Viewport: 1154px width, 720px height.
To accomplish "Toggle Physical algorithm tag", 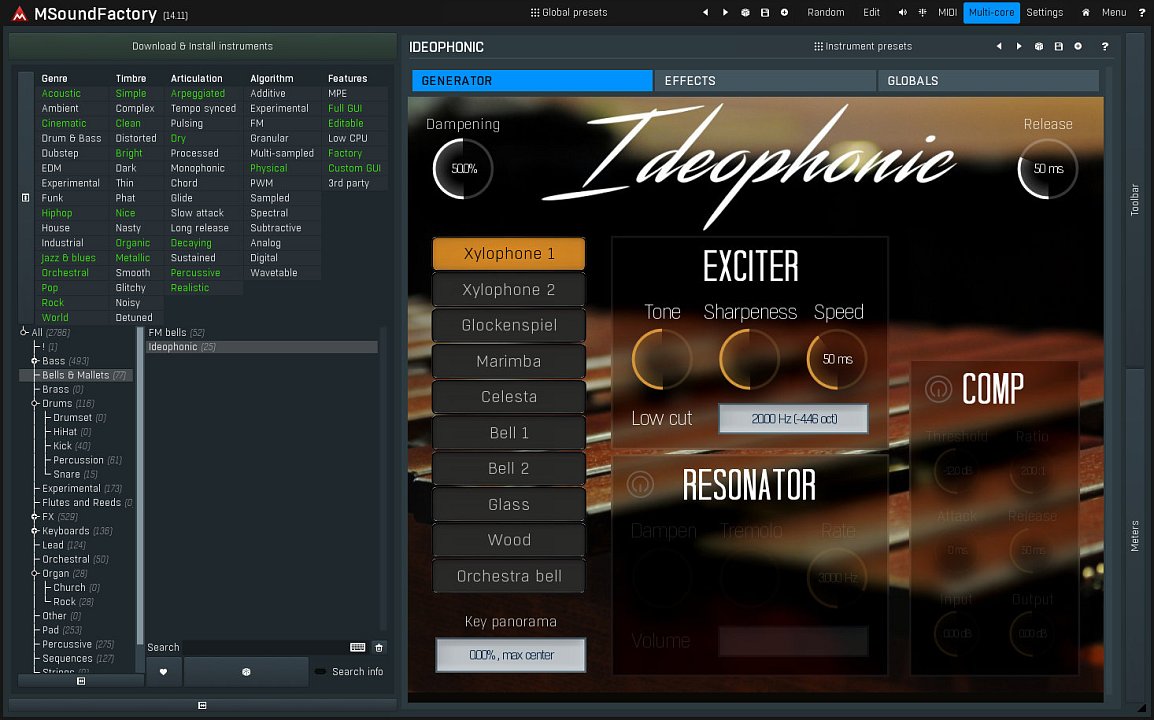I will (269, 168).
